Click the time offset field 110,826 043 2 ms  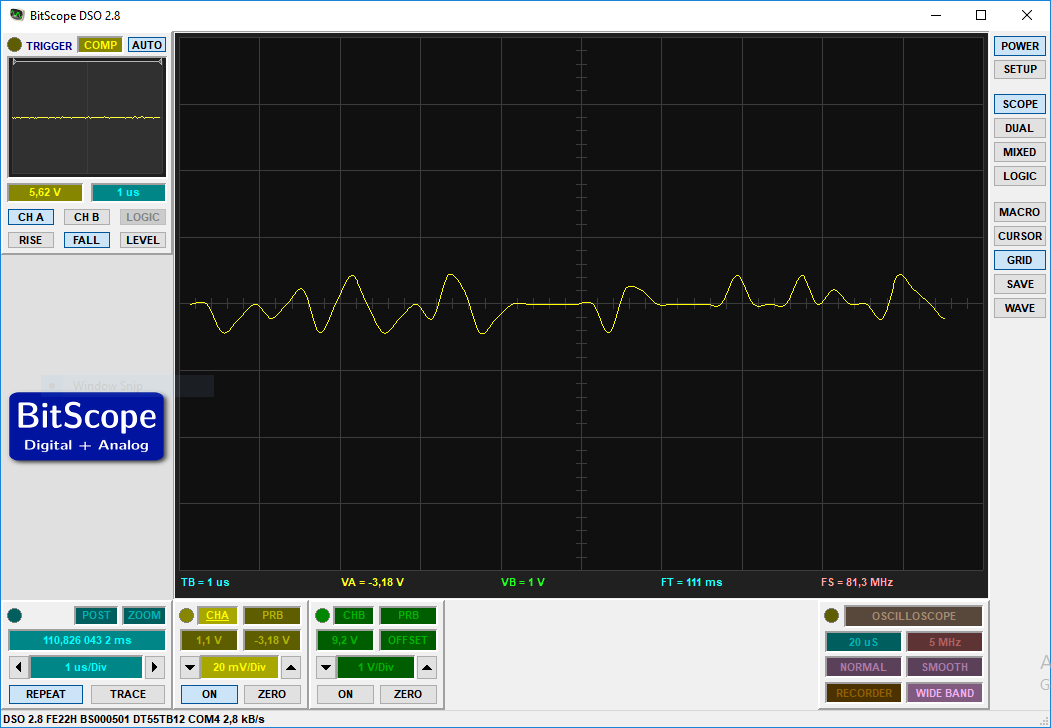pyautogui.click(x=86, y=640)
